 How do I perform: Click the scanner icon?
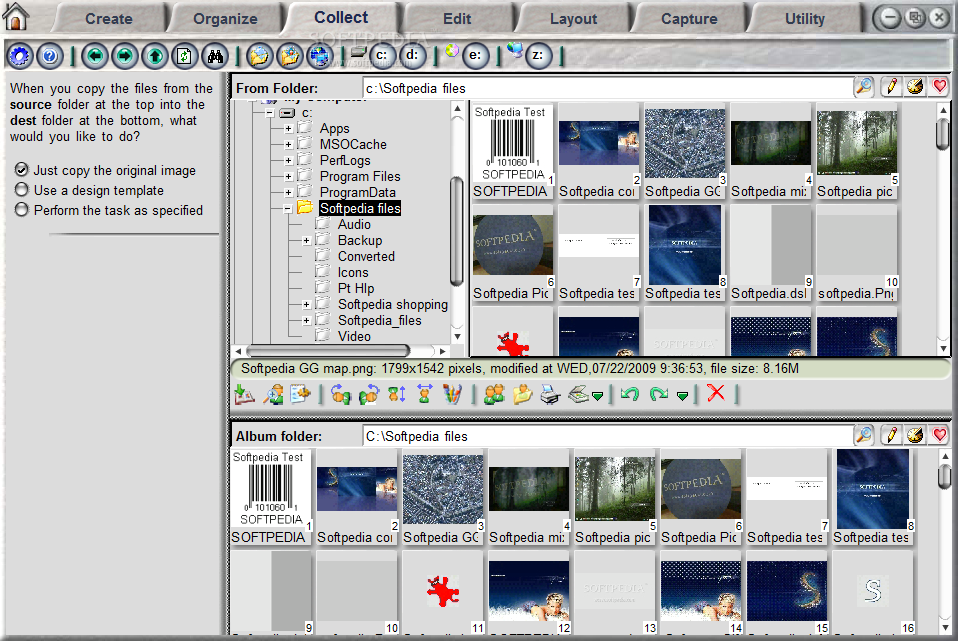pyautogui.click(x=579, y=394)
